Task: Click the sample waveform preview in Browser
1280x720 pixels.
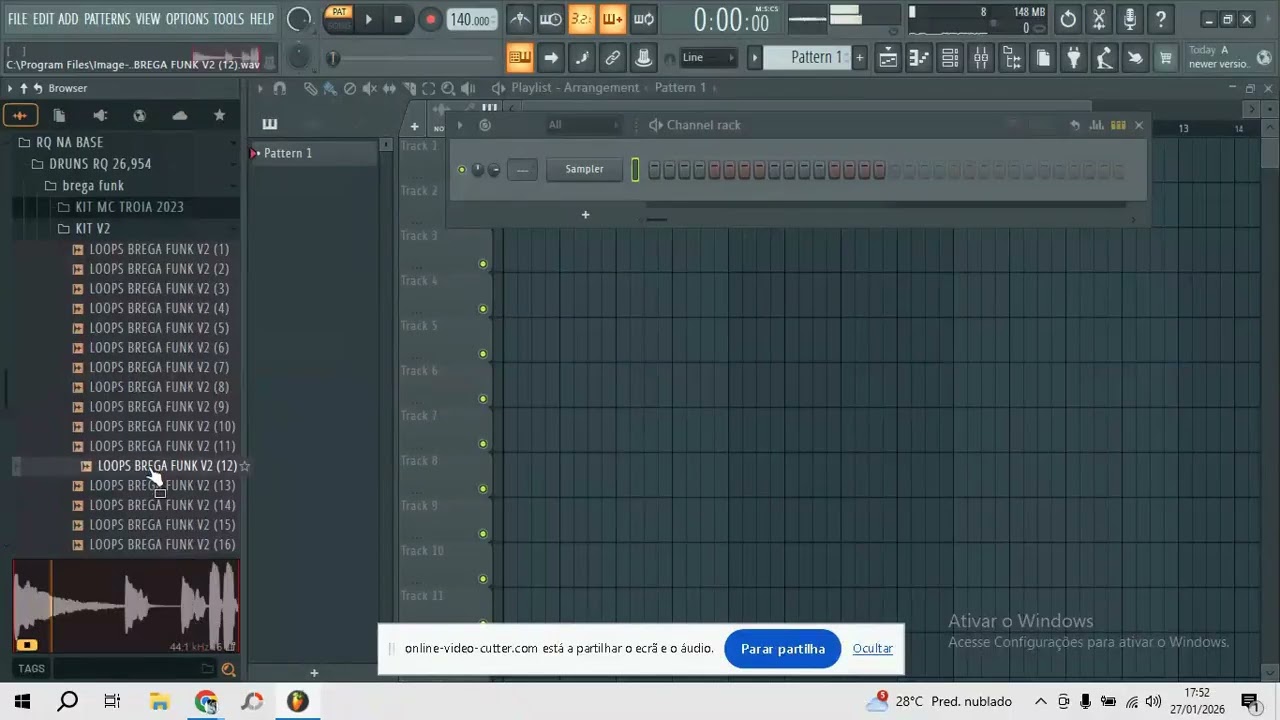Action: pyautogui.click(x=126, y=607)
